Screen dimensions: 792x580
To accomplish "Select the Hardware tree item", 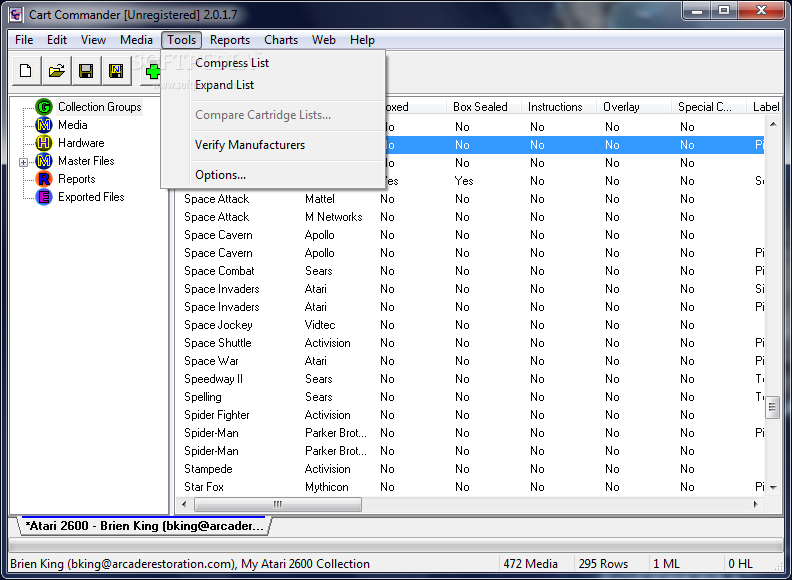I will coord(81,143).
